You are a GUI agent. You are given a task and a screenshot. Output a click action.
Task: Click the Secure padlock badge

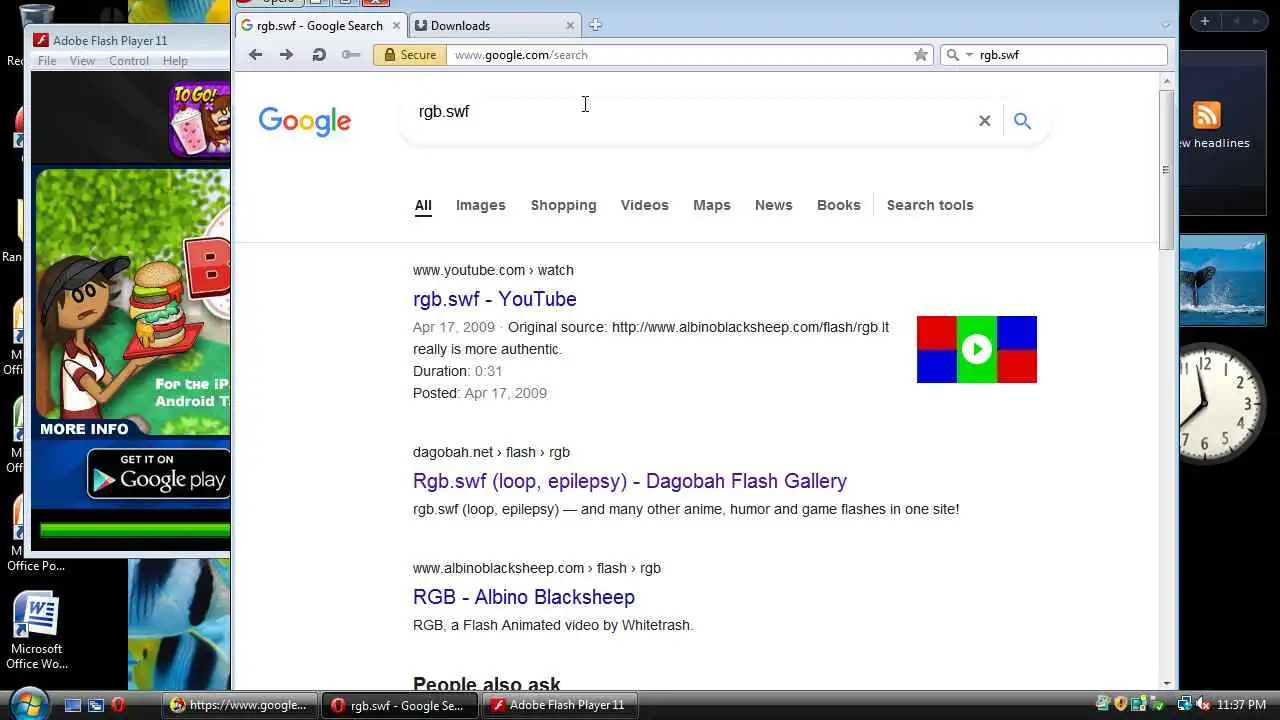pos(408,55)
